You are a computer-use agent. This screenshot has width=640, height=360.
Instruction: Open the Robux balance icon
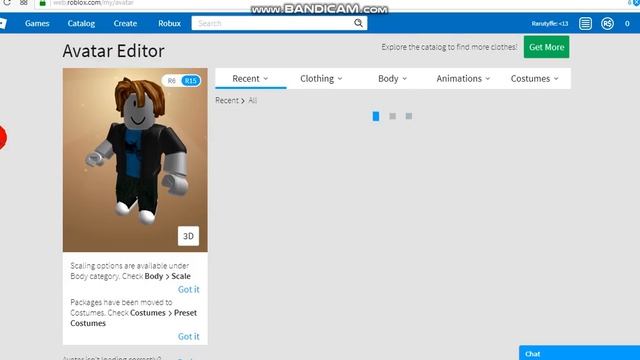607,24
